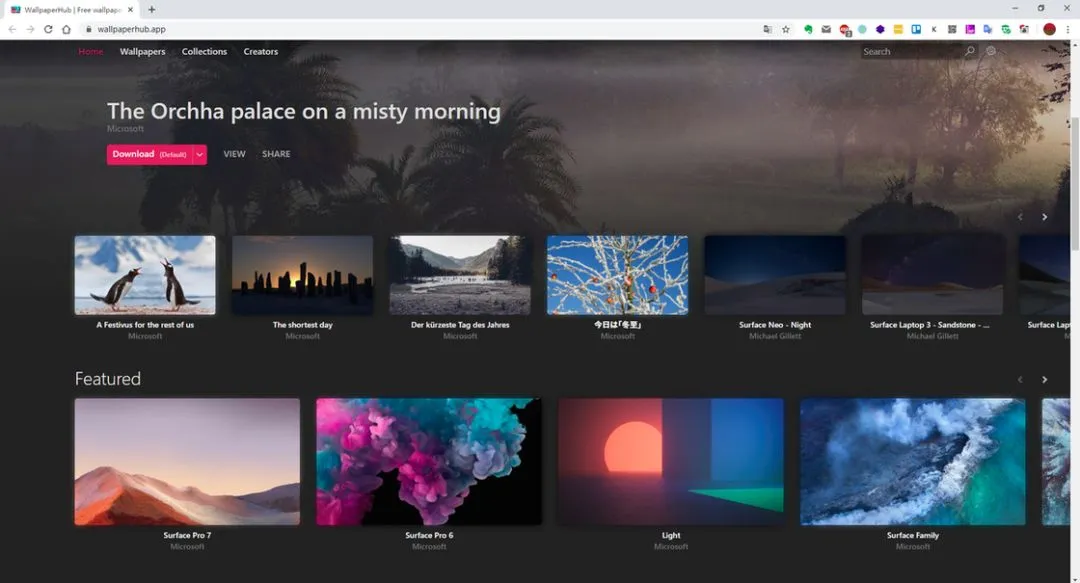
Task: Click 'The shortest day' title text
Action: (302, 325)
